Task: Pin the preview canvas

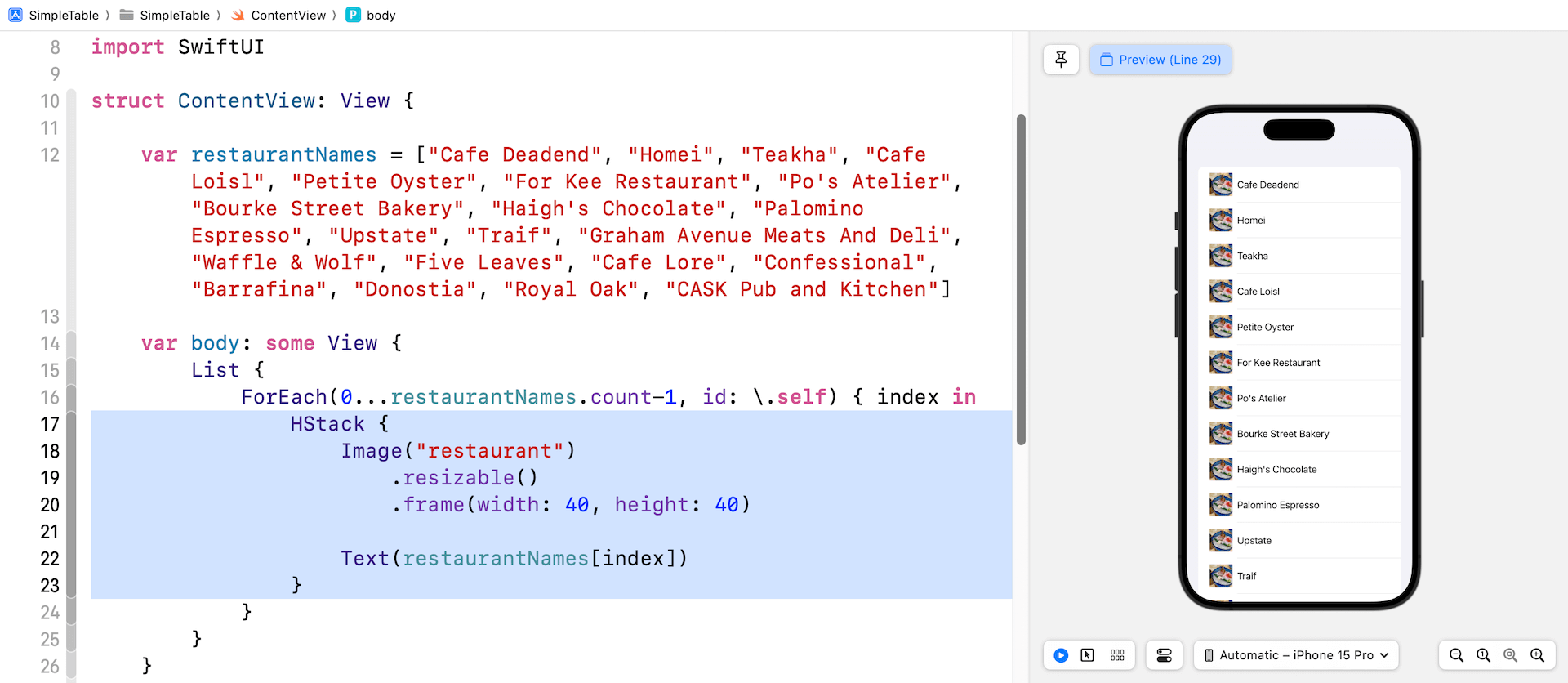Action: pos(1061,60)
